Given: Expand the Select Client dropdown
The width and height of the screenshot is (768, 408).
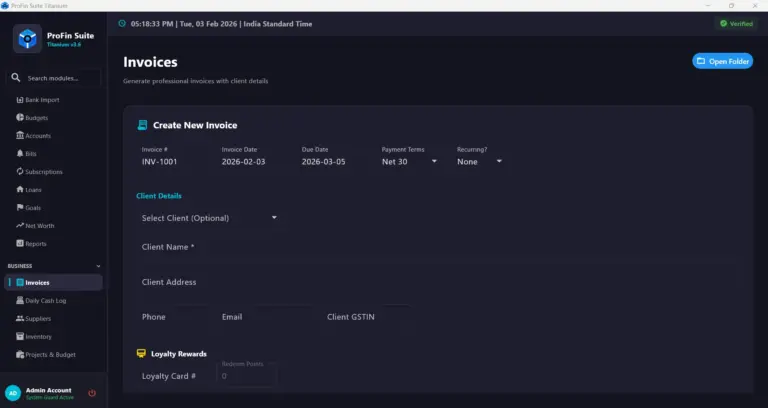Looking at the screenshot, I should 209,218.
